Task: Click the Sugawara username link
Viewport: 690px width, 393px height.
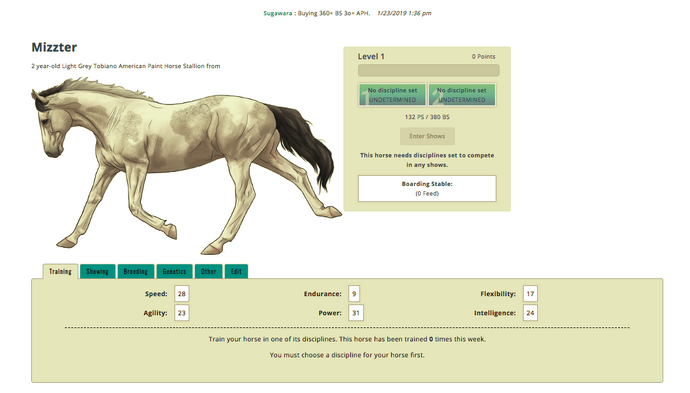Action: (x=277, y=13)
